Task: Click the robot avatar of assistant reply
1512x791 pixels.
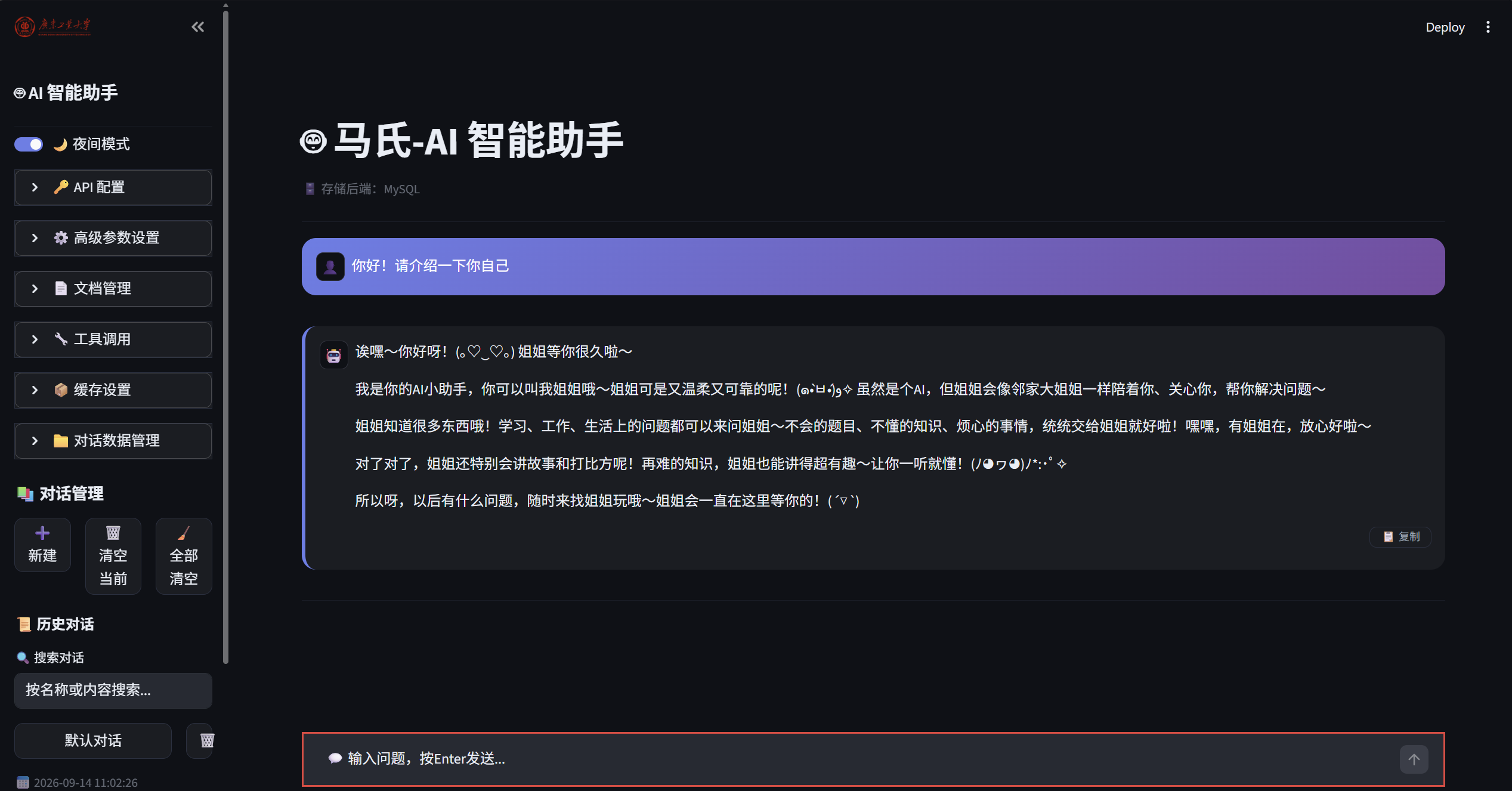Action: pyautogui.click(x=334, y=355)
